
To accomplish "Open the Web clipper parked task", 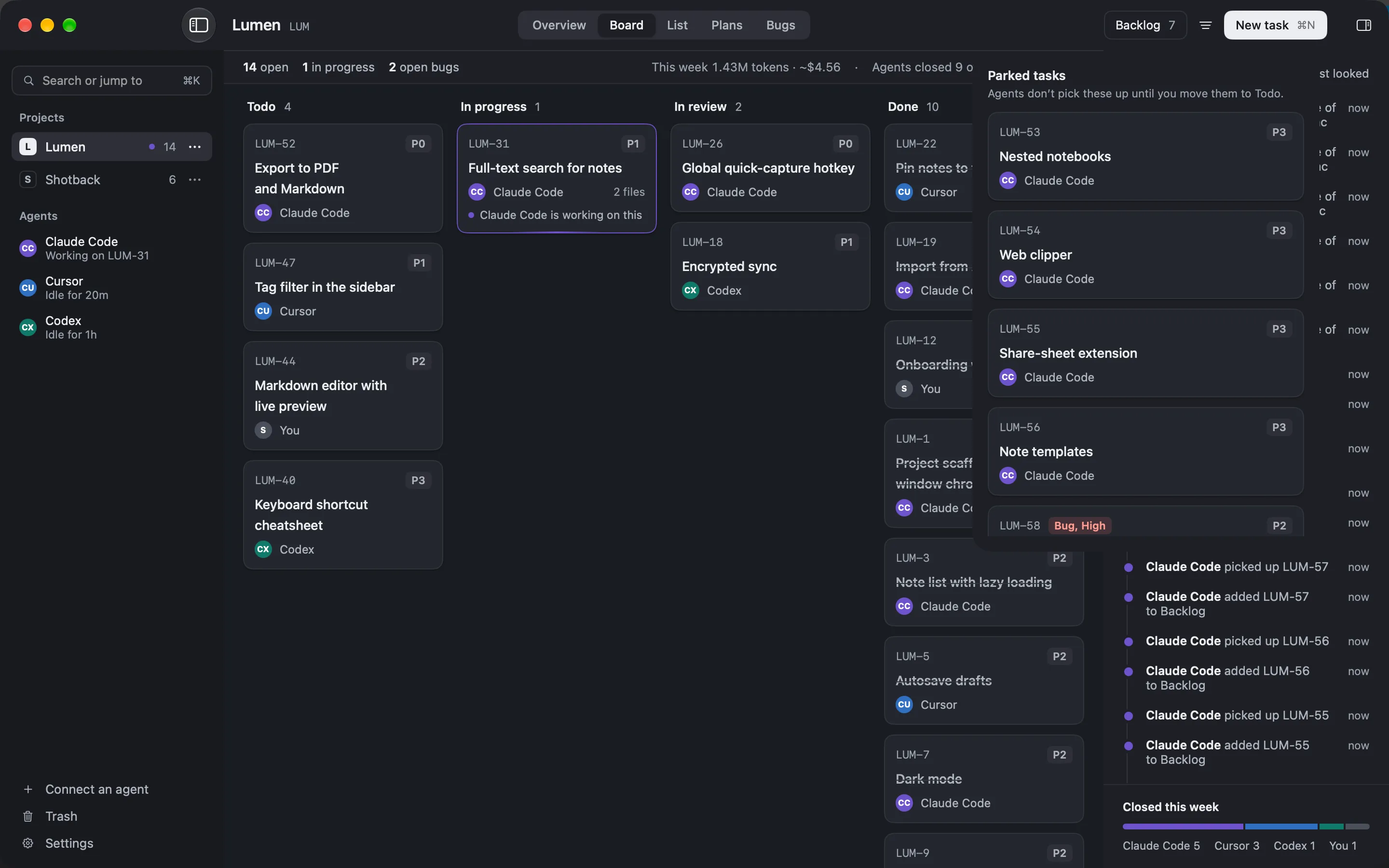I will click(1145, 254).
